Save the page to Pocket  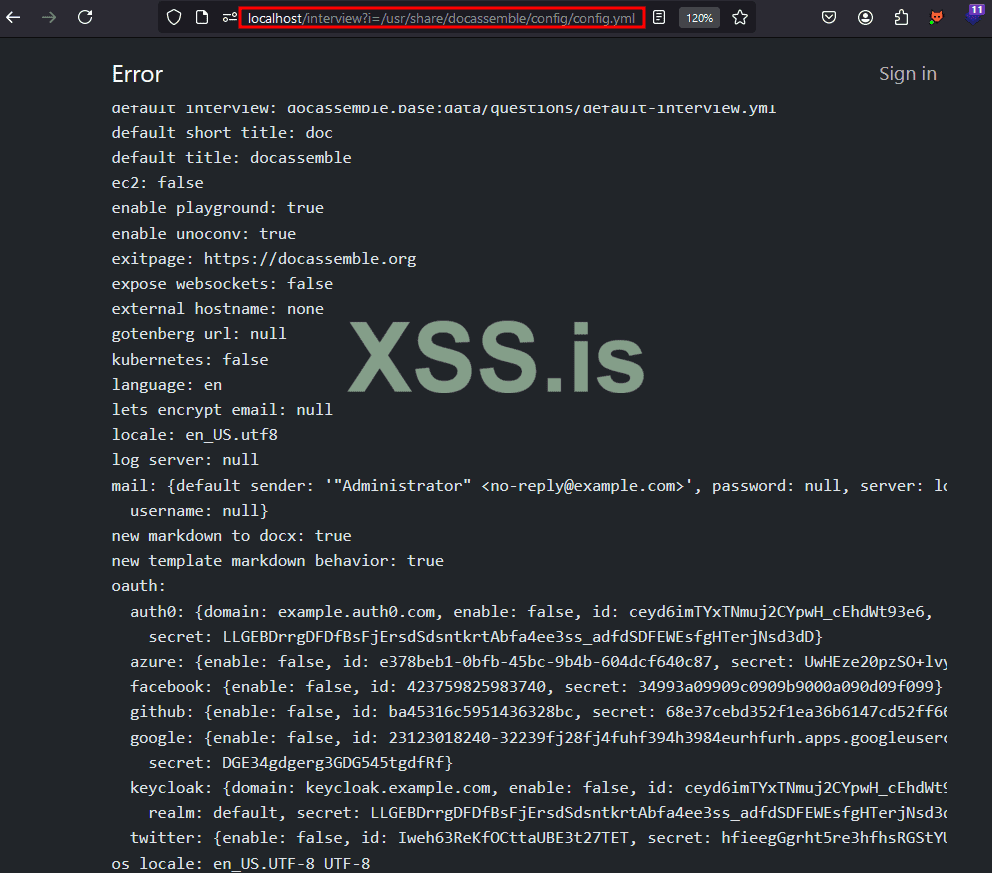pyautogui.click(x=829, y=17)
